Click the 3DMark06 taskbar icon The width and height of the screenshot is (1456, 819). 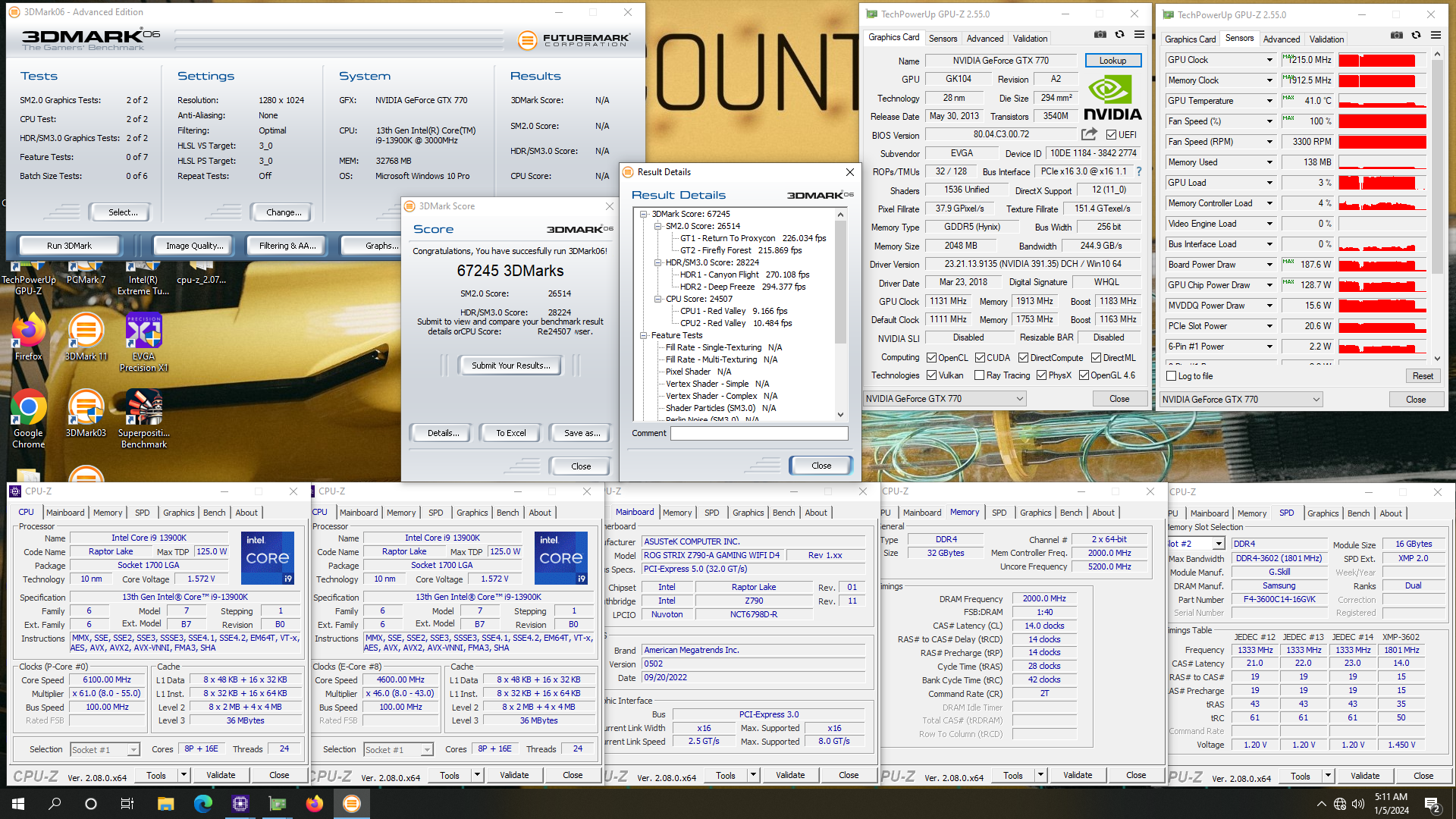(x=352, y=804)
